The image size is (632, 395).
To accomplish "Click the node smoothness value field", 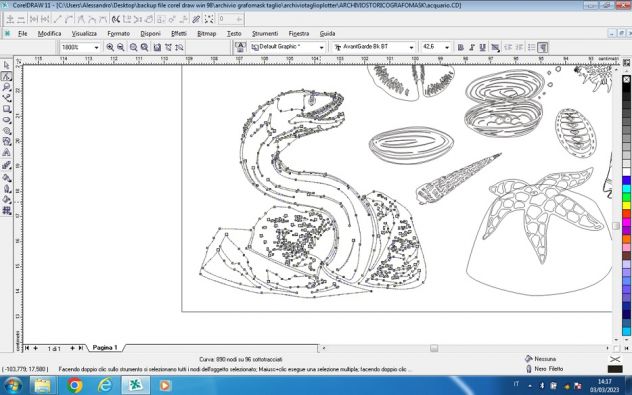I will point(231,19).
